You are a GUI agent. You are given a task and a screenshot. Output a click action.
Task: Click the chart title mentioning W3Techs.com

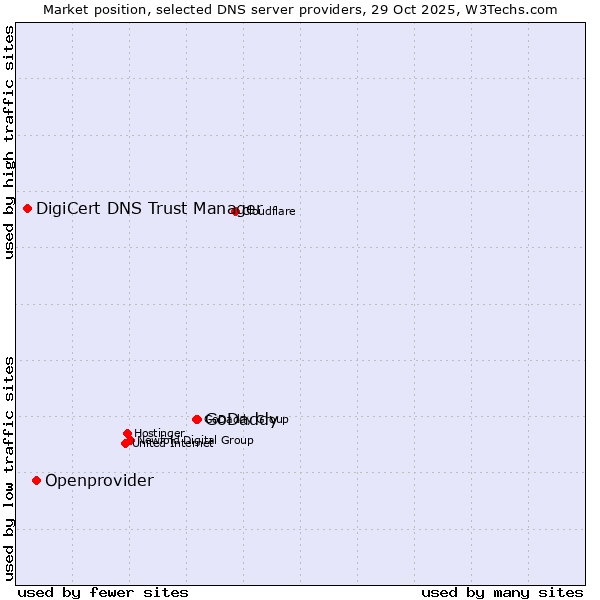(x=300, y=9)
